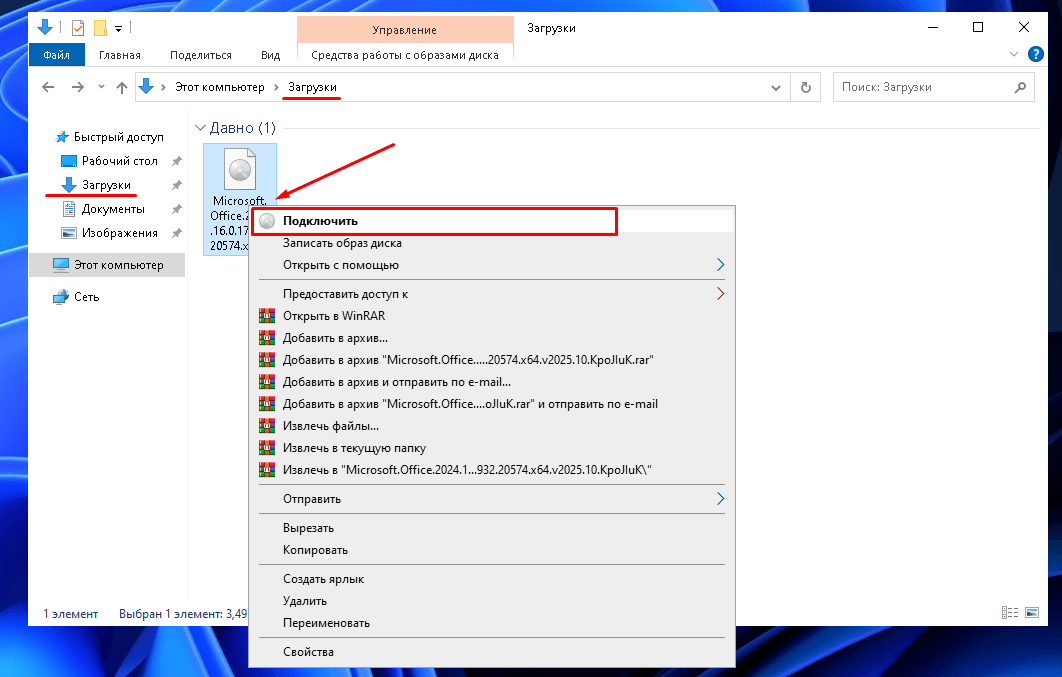Choose Создать ярлык in context menu
The image size is (1062, 677).
(492, 579)
